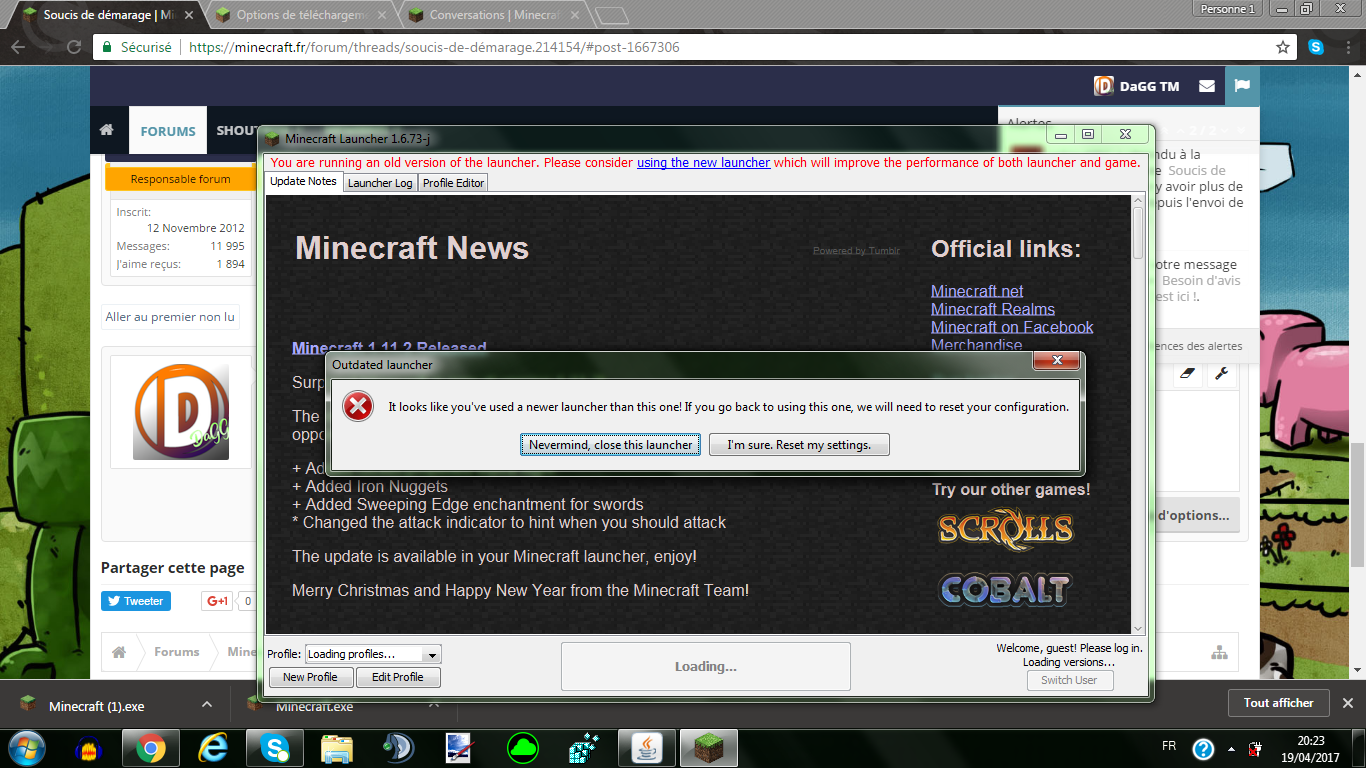Open the forum messages envelope icon
This screenshot has height=768, width=1366.
1207,86
